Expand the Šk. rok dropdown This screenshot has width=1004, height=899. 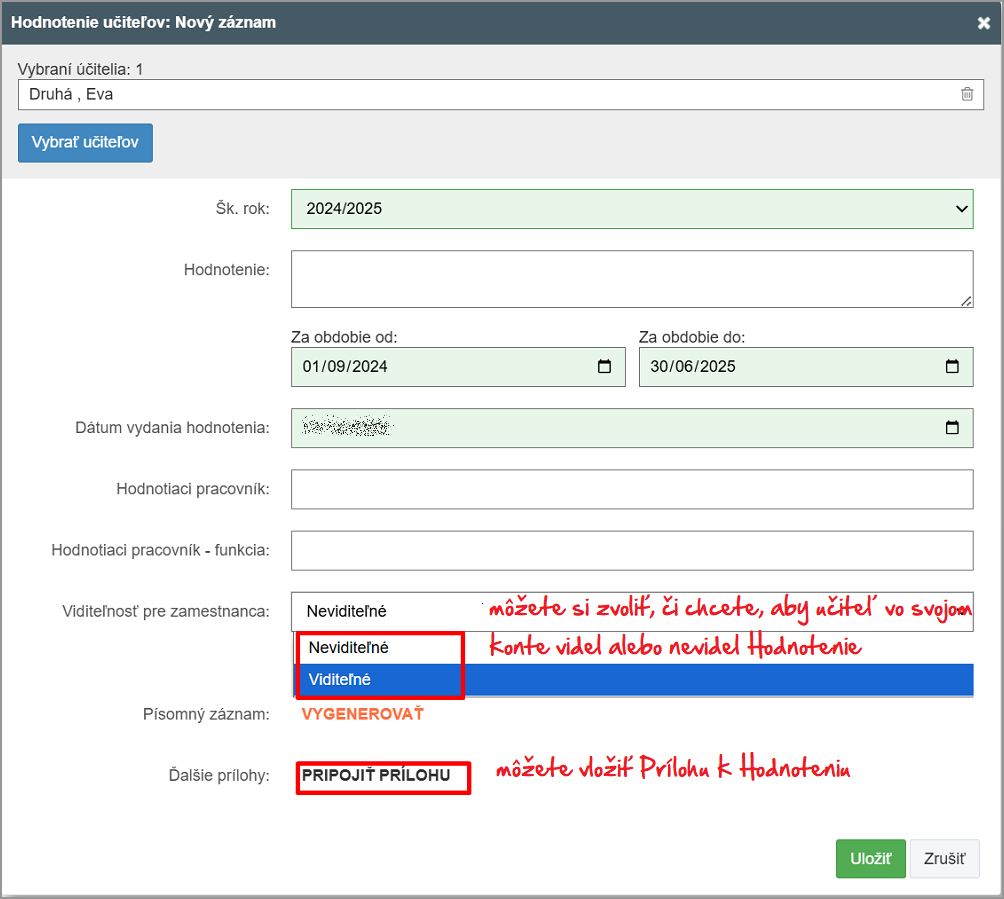(632, 209)
